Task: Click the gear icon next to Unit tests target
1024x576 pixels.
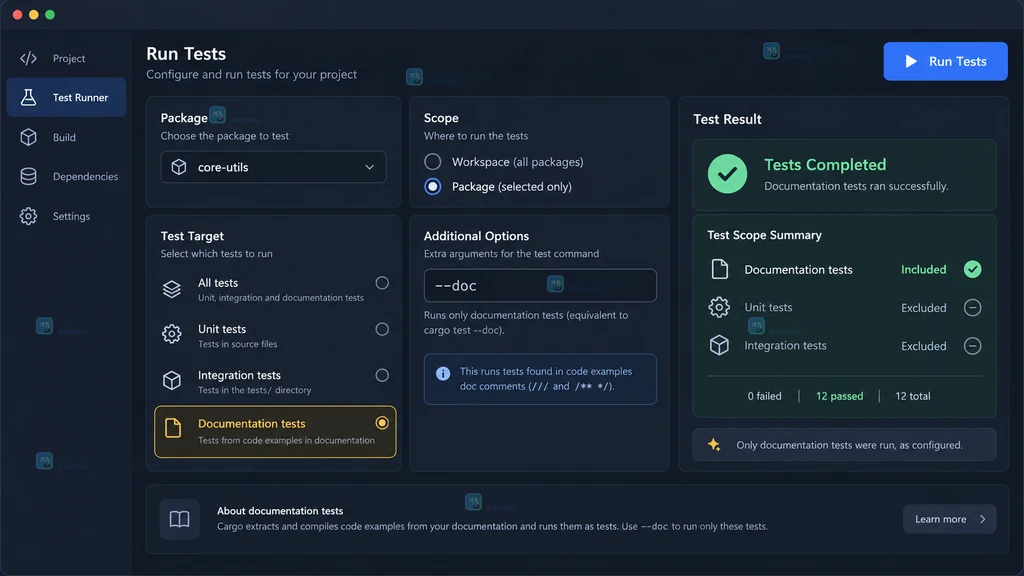Action: pyautogui.click(x=172, y=334)
